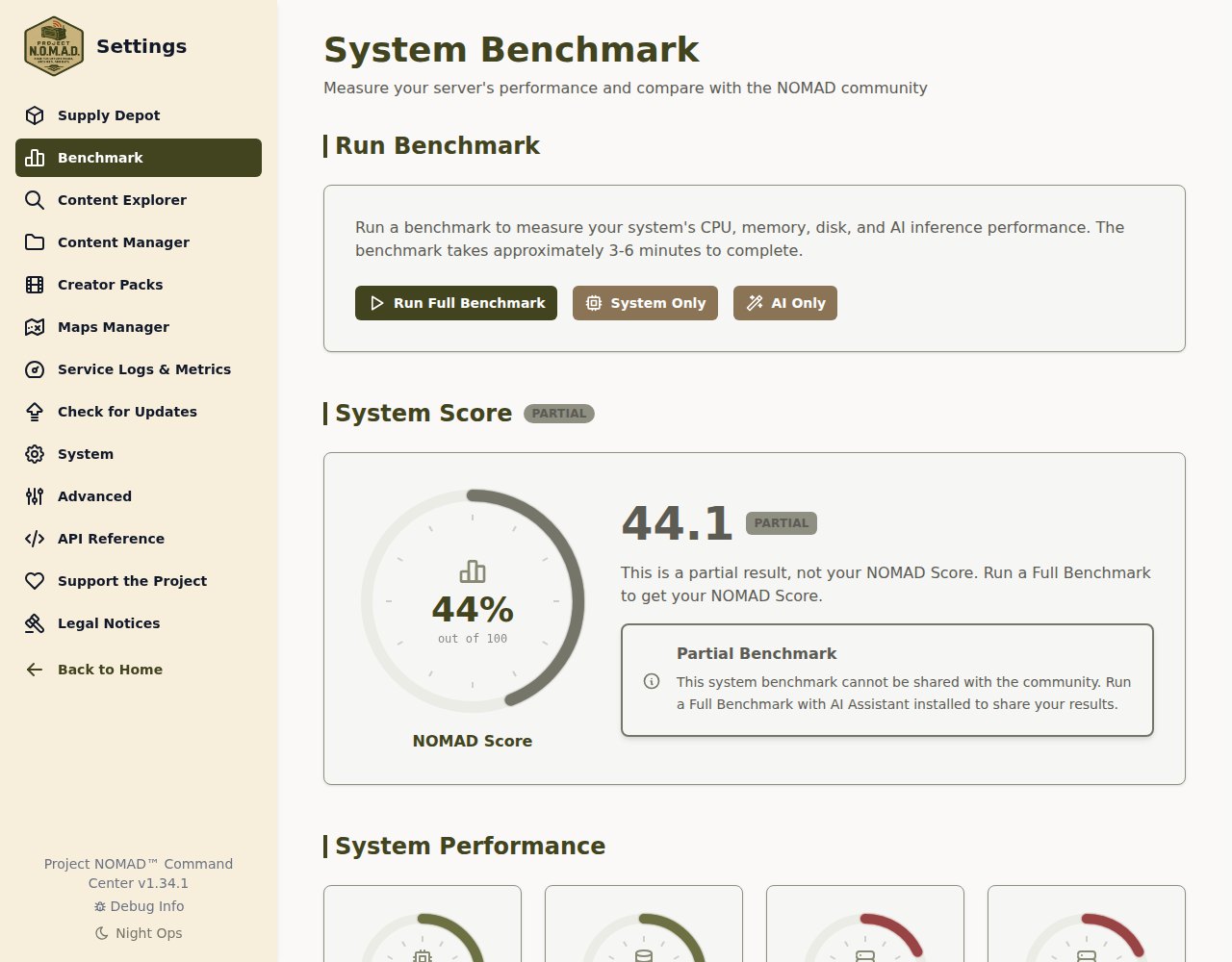This screenshot has width=1232, height=962.
Task: Click the NOMAD Score label under gauge
Action: (473, 741)
